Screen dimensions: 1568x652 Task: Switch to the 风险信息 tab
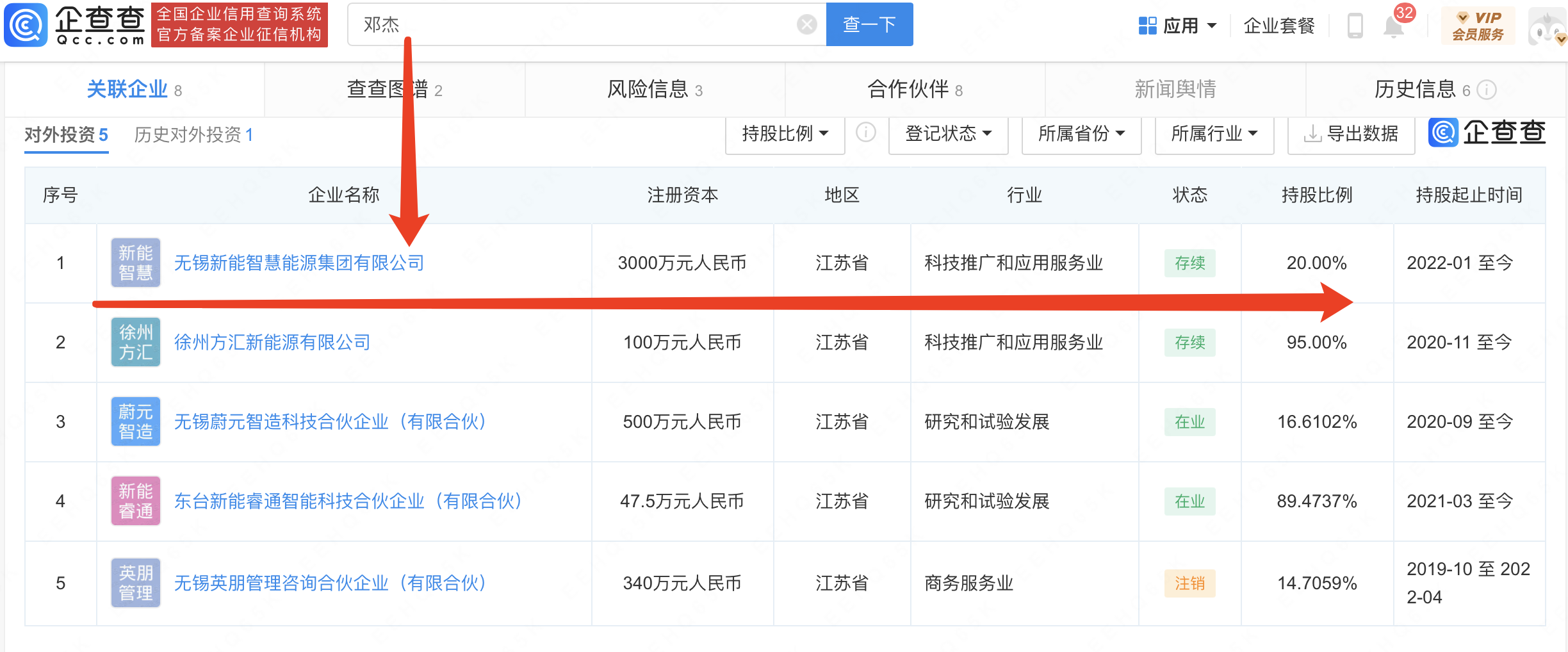(x=655, y=90)
